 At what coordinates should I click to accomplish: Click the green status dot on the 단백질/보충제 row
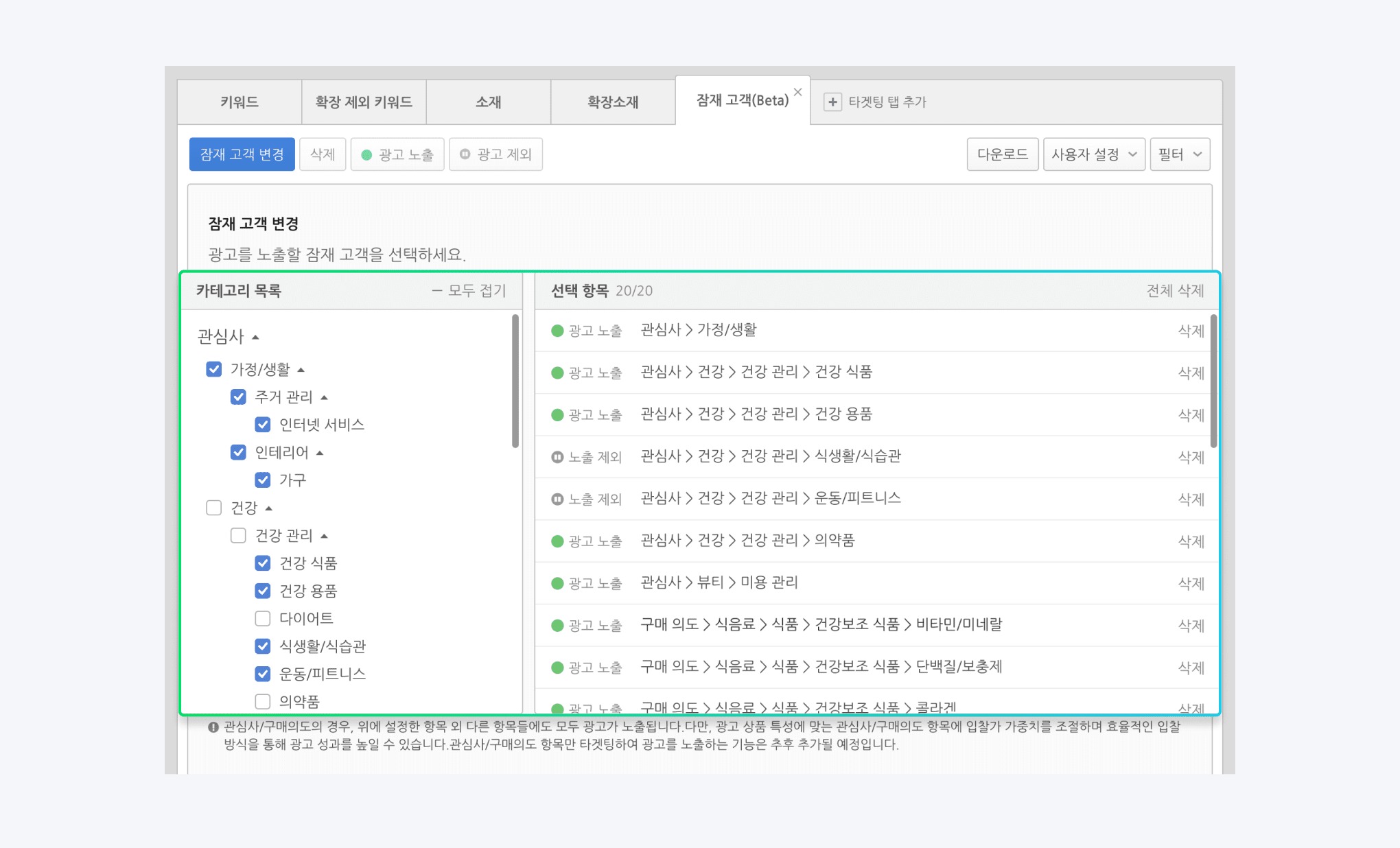[557, 667]
